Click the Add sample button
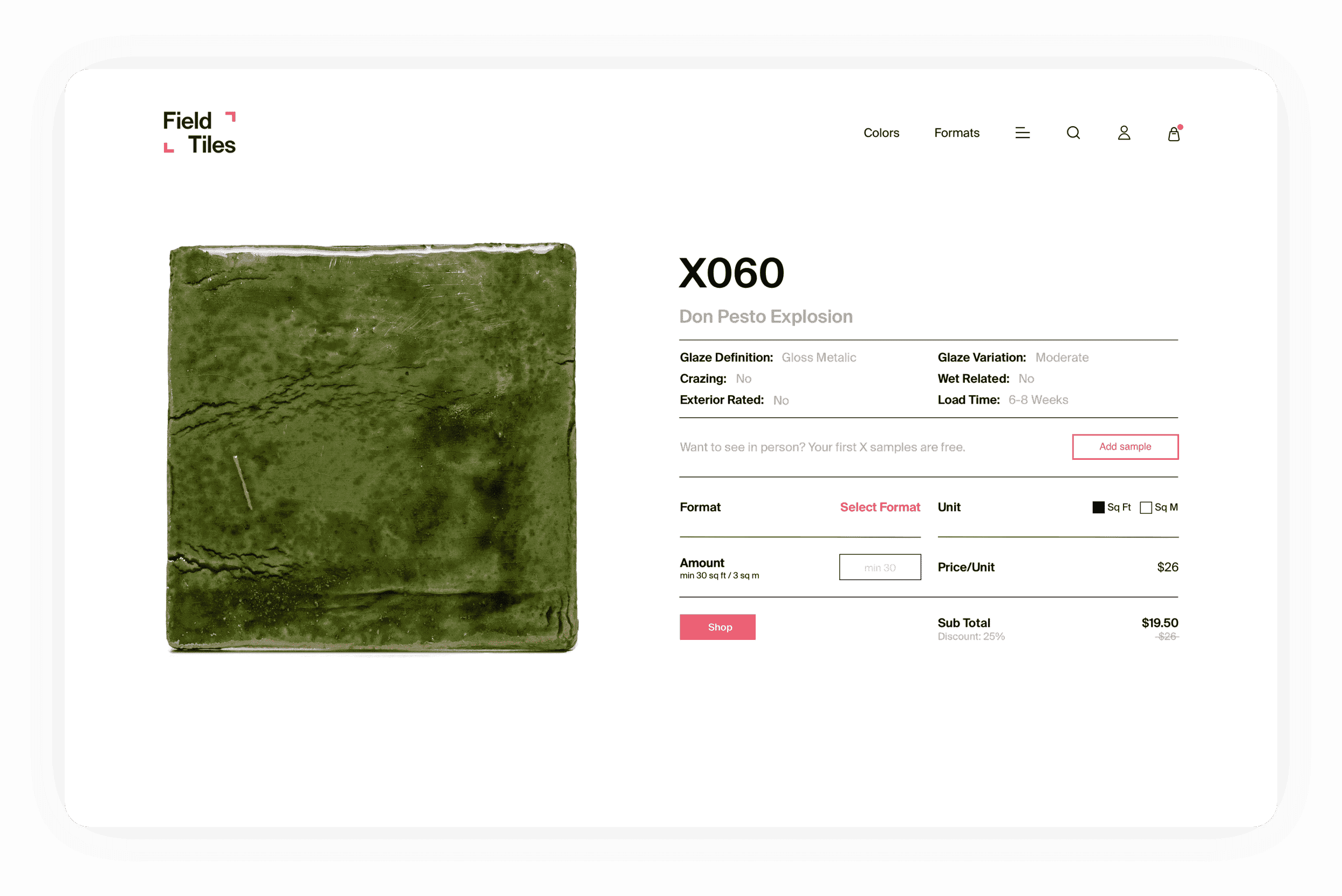This screenshot has width=1342, height=896. [x=1124, y=446]
